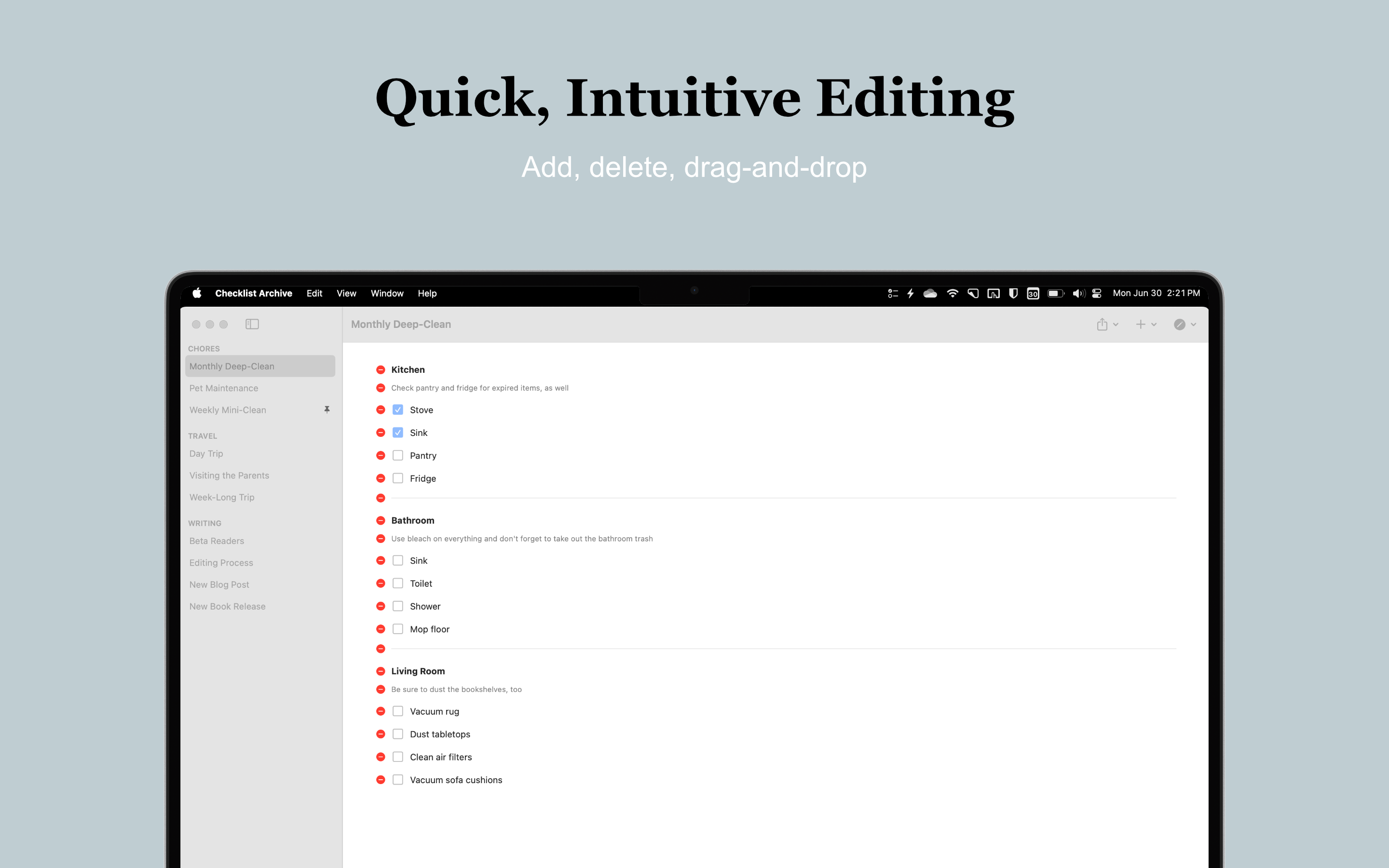Viewport: 1389px width, 868px height.
Task: Remove the Fridge item with its minus icon
Action: pyautogui.click(x=381, y=477)
